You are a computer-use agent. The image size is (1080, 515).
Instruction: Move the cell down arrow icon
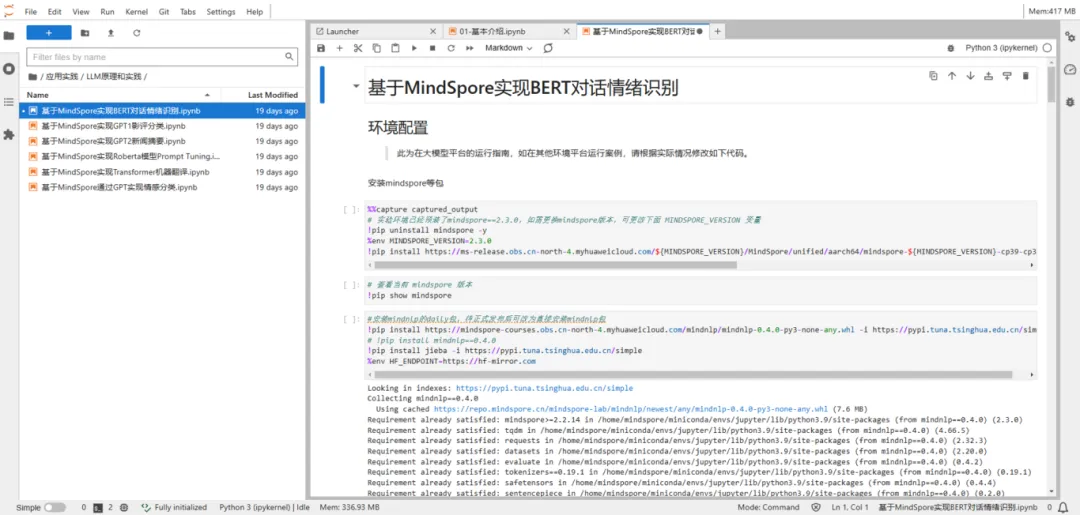click(x=970, y=76)
